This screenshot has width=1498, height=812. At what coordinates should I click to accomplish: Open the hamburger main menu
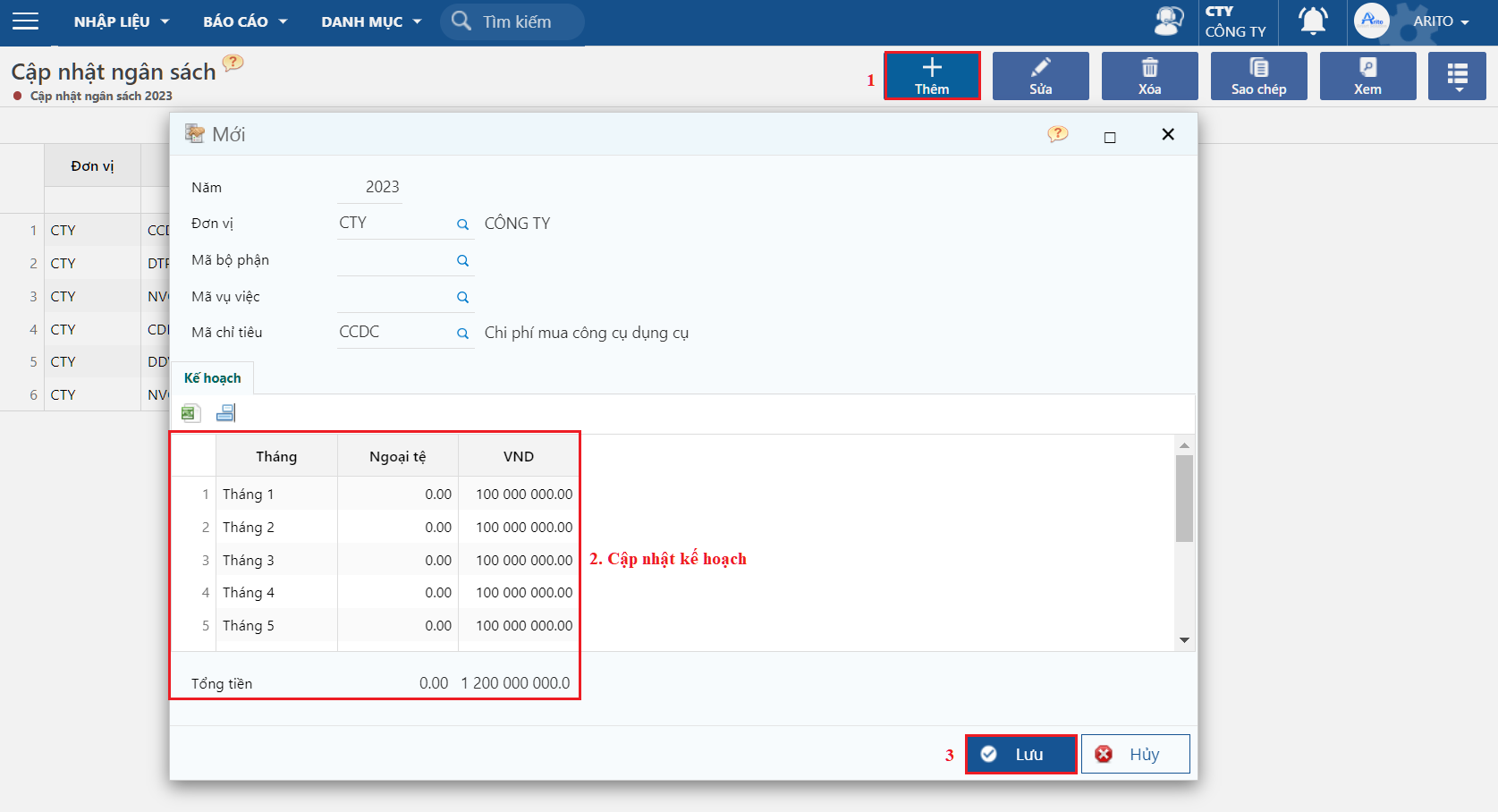click(25, 21)
